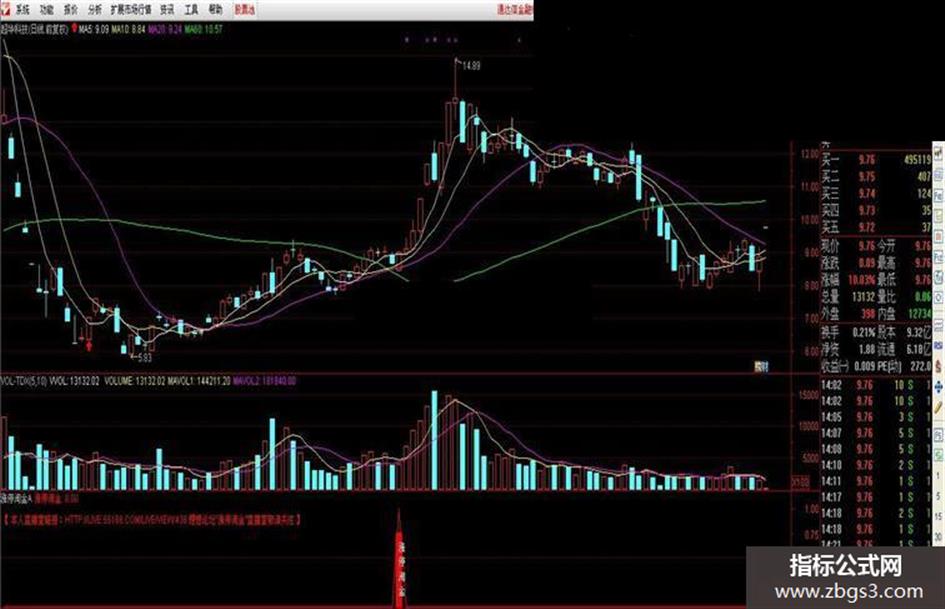Click the 涨幅 10.03% value
Screen dimensions: 945x609
pyautogui.click(x=862, y=280)
